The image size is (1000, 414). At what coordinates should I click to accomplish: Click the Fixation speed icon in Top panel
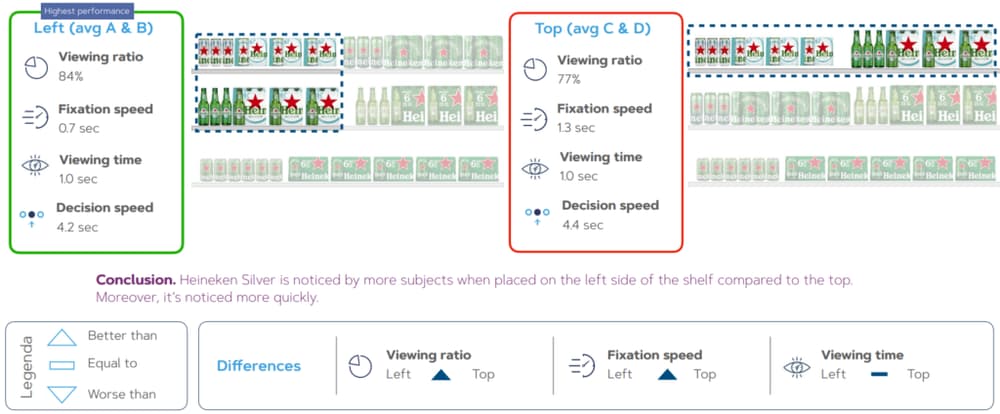[x=535, y=117]
